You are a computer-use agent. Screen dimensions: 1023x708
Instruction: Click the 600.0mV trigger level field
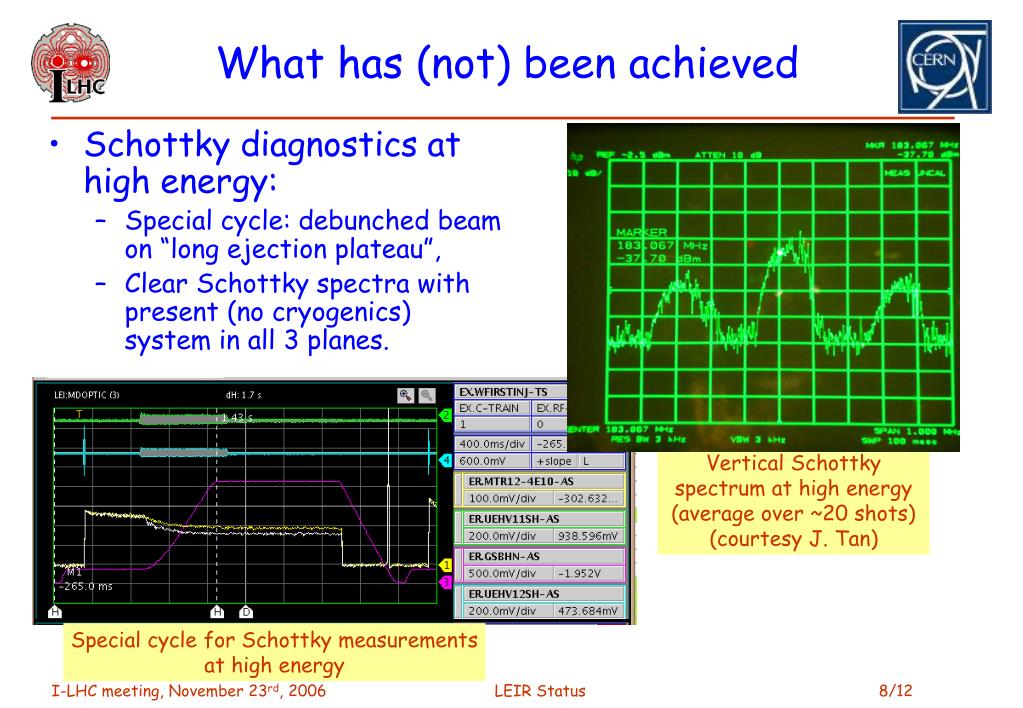pos(493,461)
